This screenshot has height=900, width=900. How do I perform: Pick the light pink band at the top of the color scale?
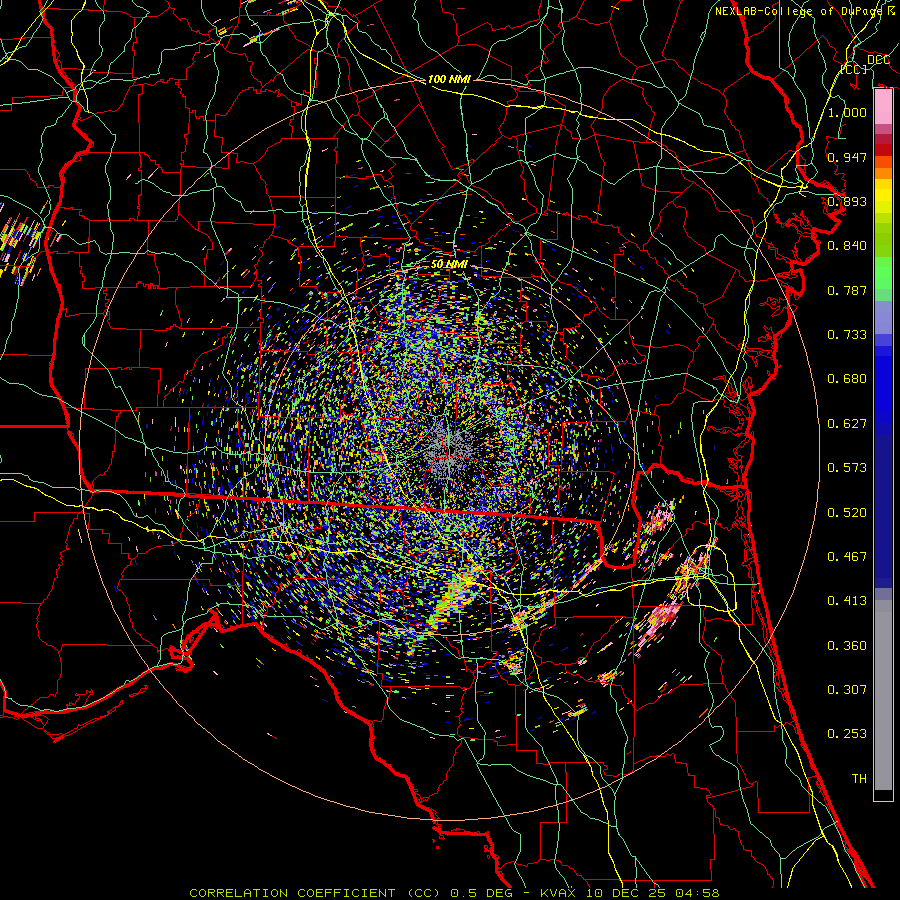pyautogui.click(x=883, y=107)
